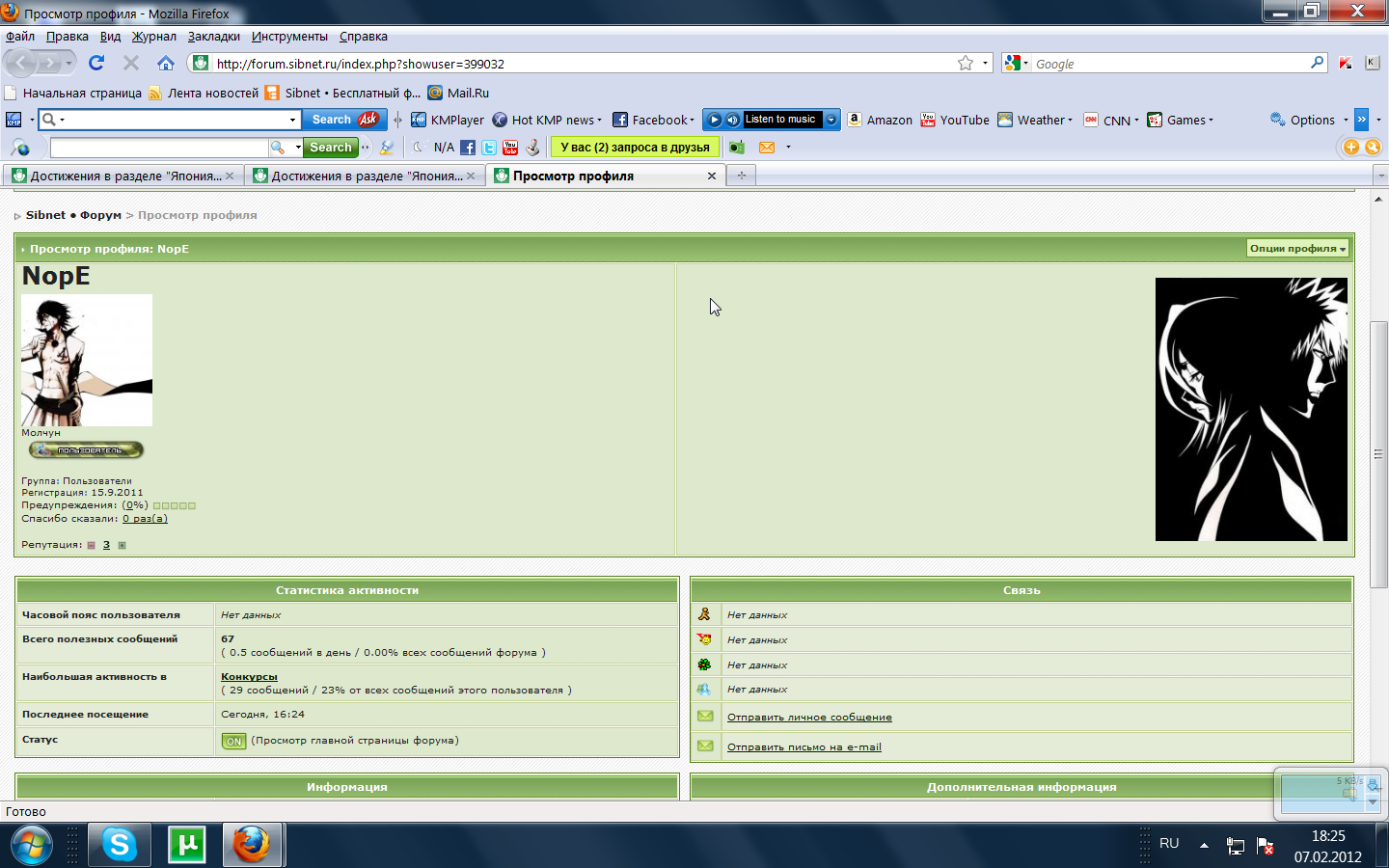1389x868 pixels.
Task: Expand the Ask search box dropdown
Action: tap(293, 120)
